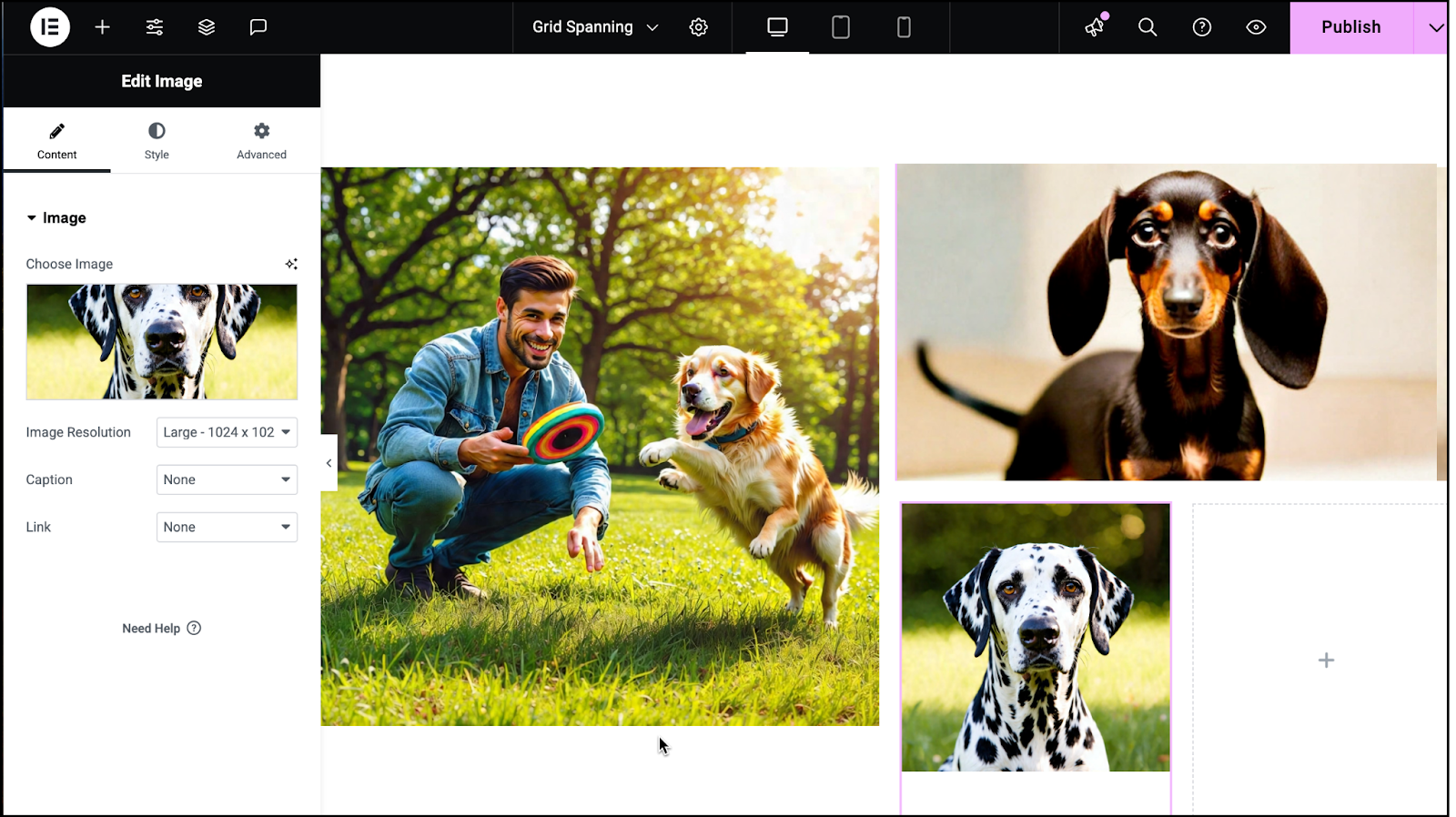The image size is (1456, 817).
Task: Generate image with AI sparkle icon
Action: click(x=291, y=264)
